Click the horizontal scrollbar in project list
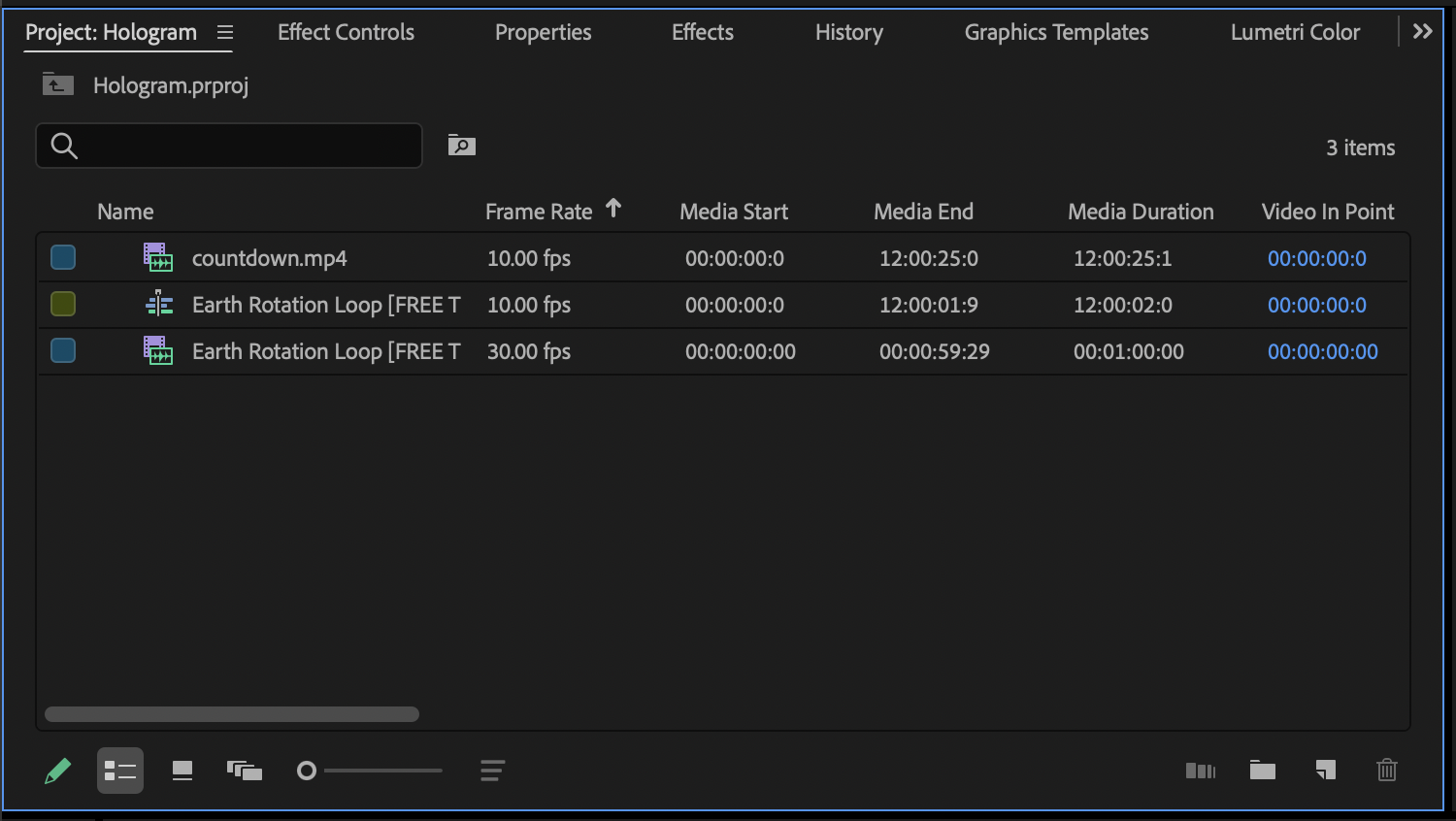Screen dimensions: 1456x821 [x=232, y=714]
